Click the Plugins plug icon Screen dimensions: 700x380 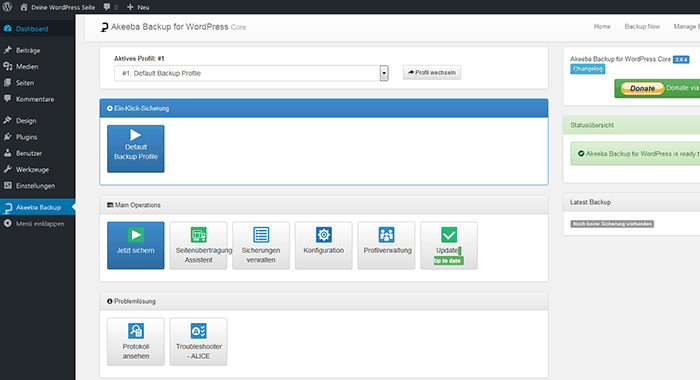point(8,137)
